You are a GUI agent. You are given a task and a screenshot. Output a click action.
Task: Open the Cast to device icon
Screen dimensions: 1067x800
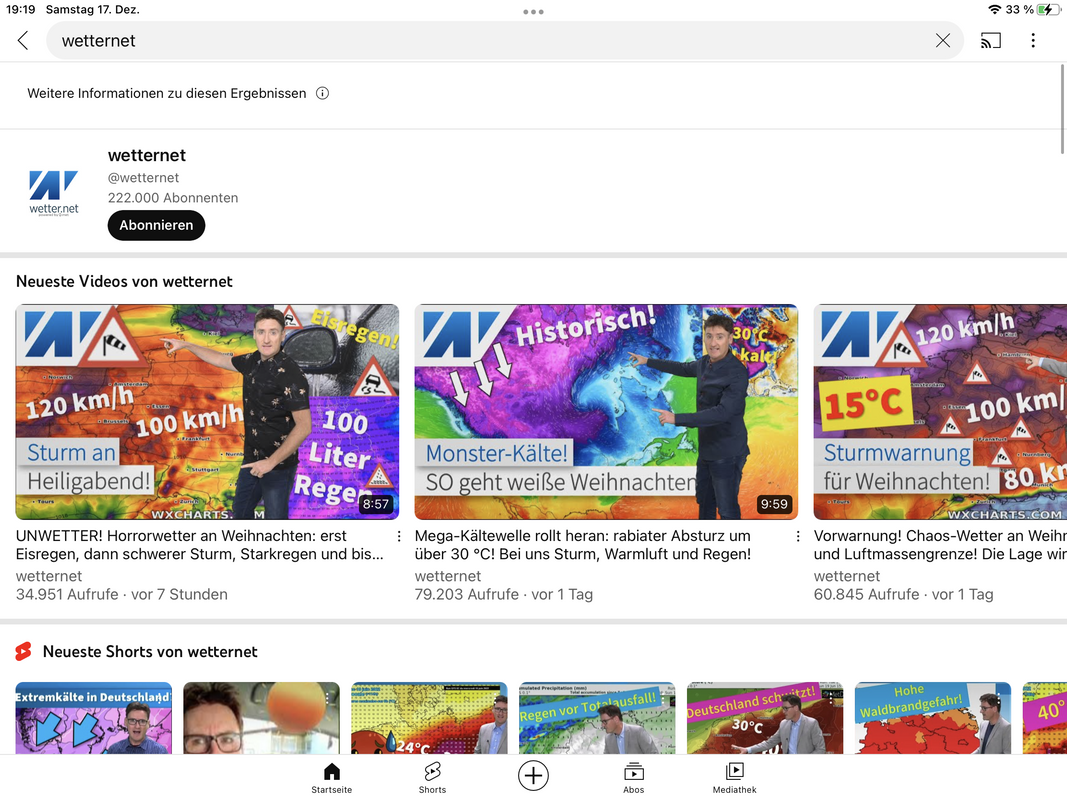[x=991, y=41]
